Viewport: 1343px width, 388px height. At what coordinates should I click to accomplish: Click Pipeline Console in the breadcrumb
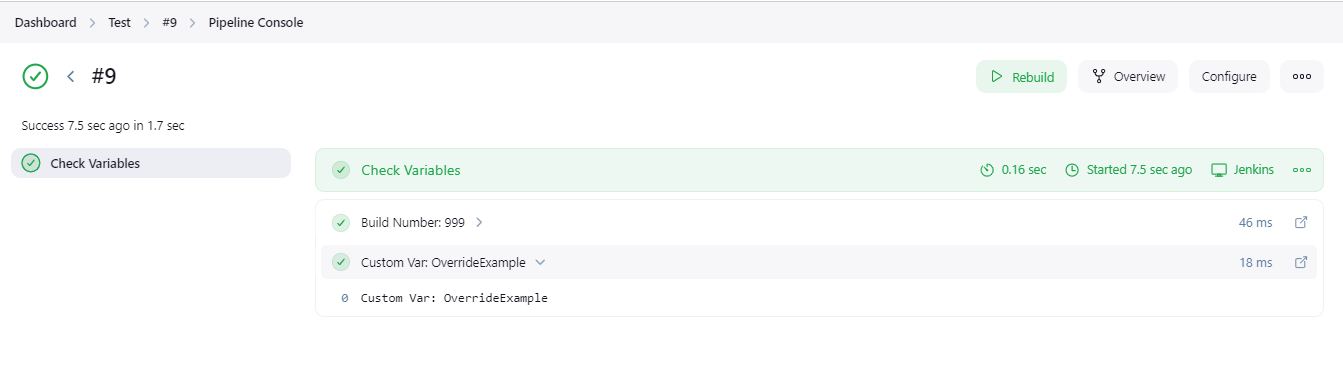point(256,22)
